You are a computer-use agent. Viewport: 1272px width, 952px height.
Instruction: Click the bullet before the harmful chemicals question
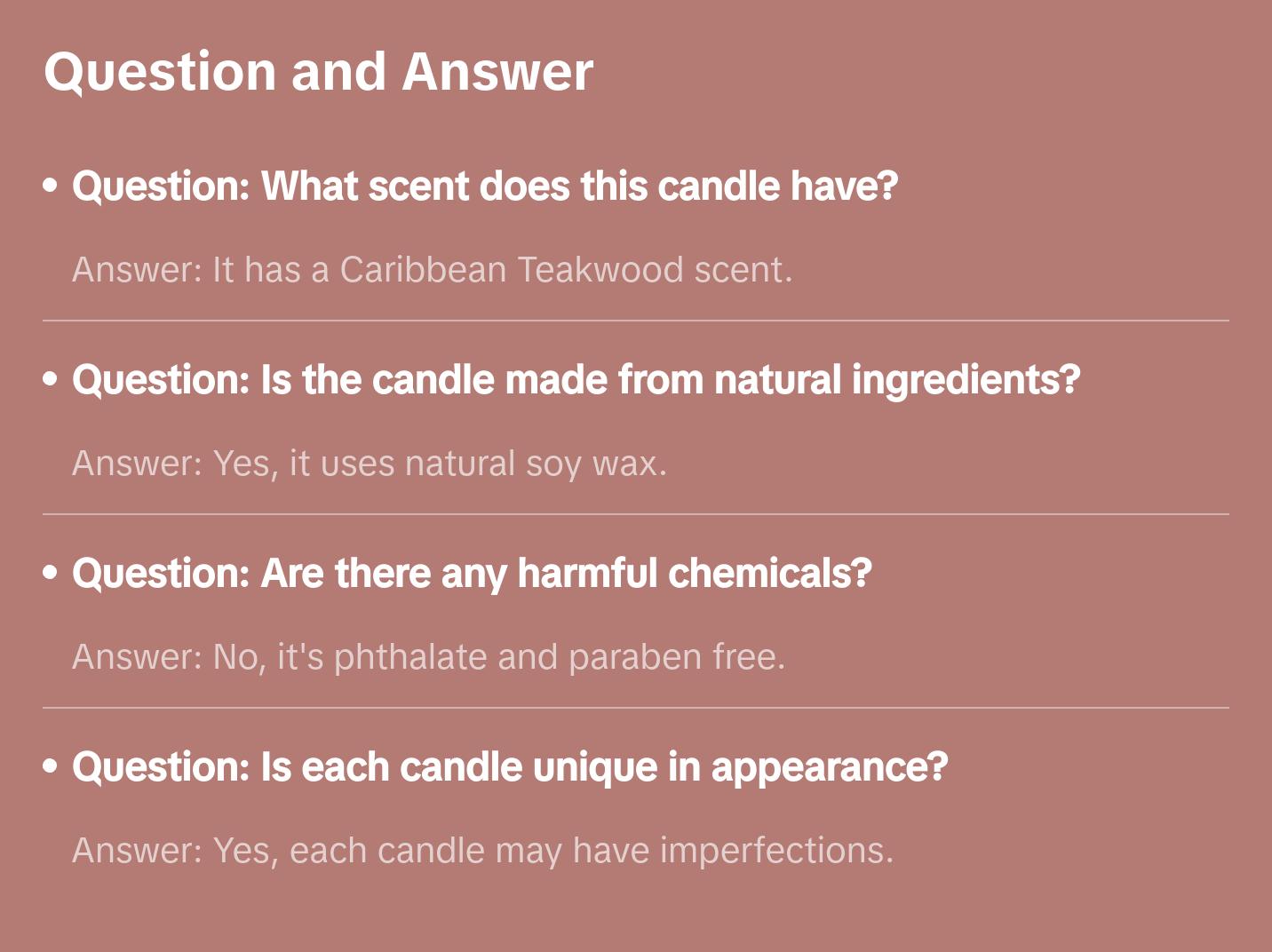[x=51, y=573]
